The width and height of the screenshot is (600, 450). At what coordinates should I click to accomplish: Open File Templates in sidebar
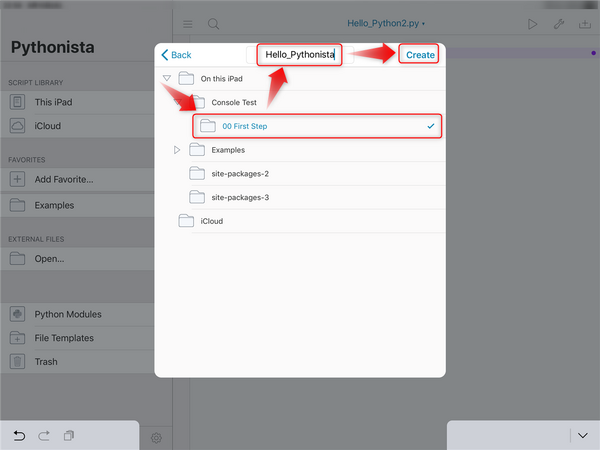coord(64,338)
